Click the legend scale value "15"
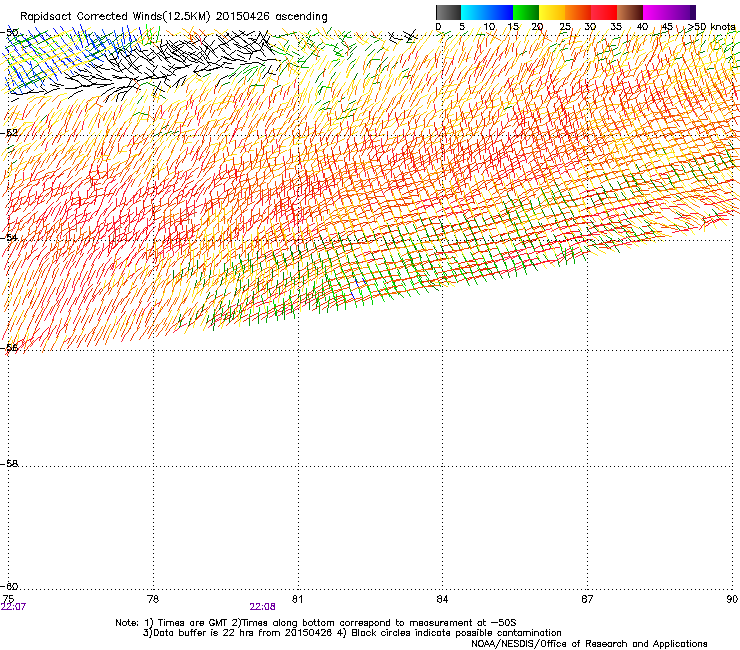Screen dimensions: 740x650 coord(513,27)
